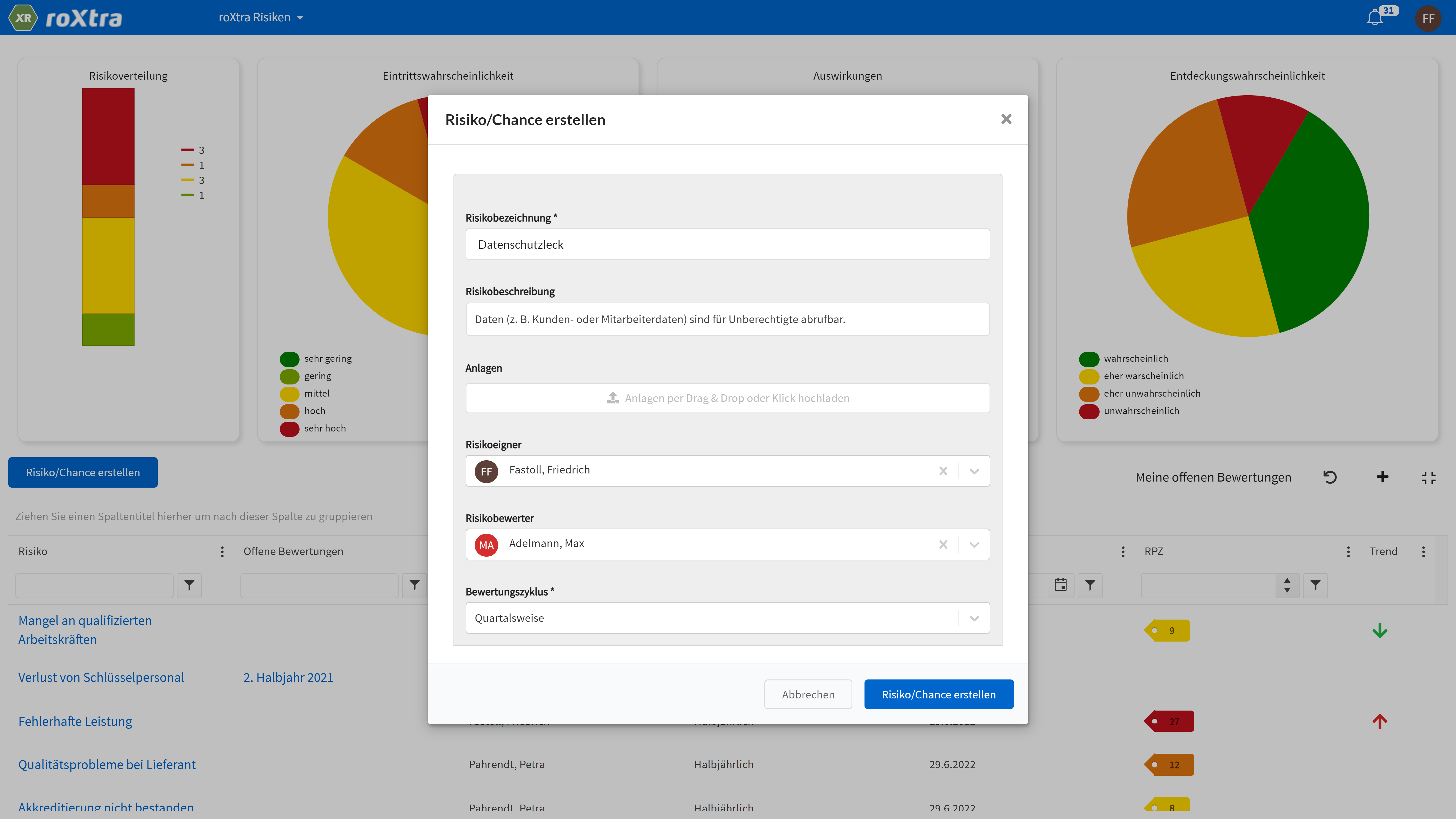Open Risiko column three-dot menu
The image size is (1456, 819).
[222, 552]
